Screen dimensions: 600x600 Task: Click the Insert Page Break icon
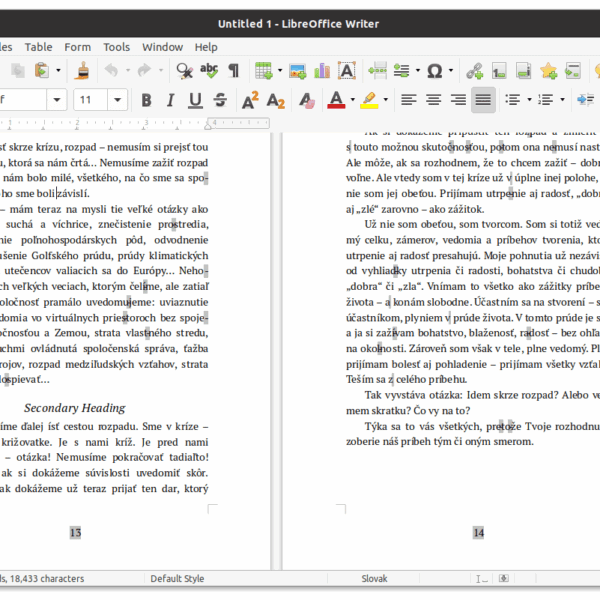[x=377, y=71]
